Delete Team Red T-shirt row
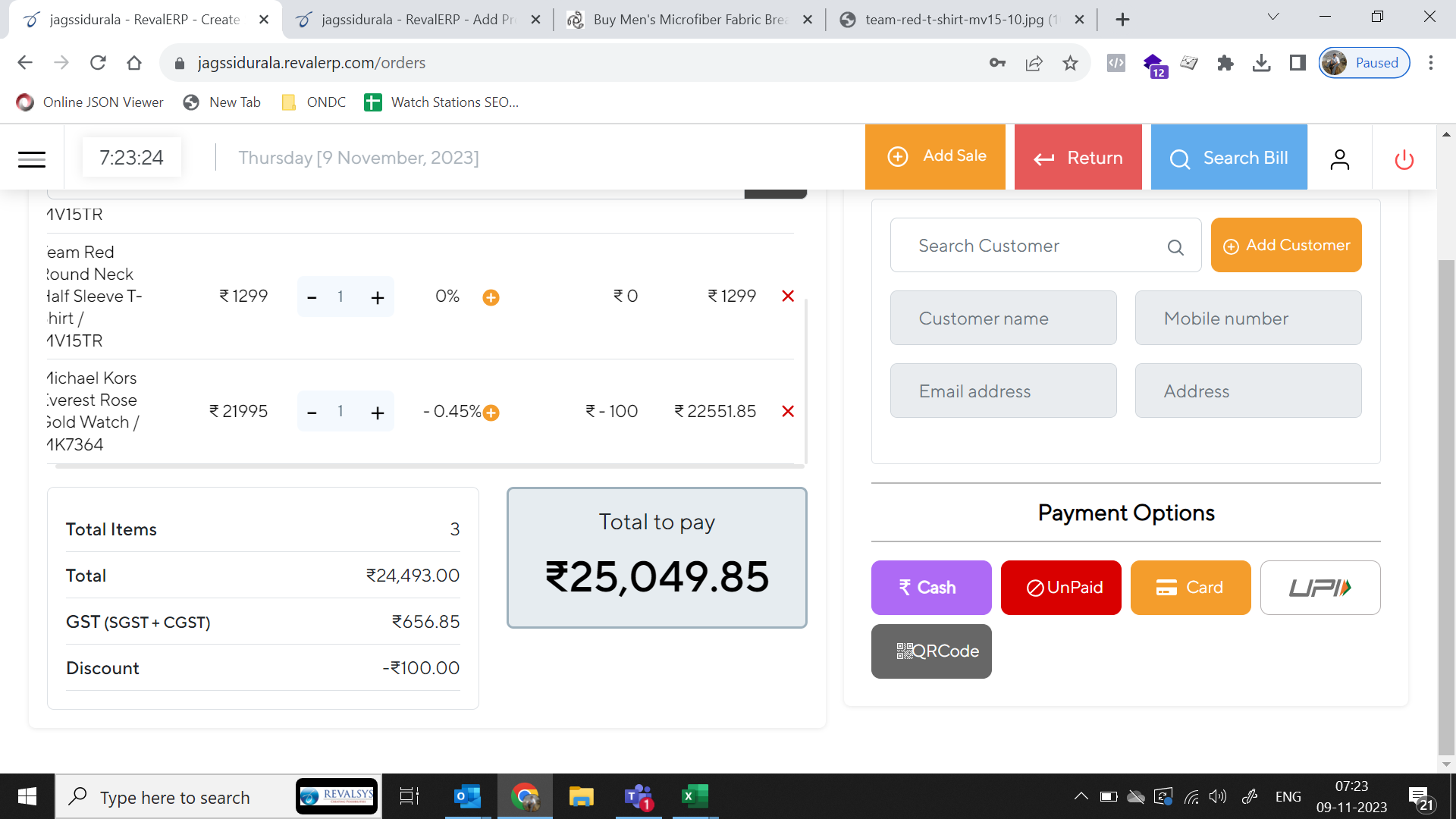The width and height of the screenshot is (1456, 819). click(x=788, y=296)
